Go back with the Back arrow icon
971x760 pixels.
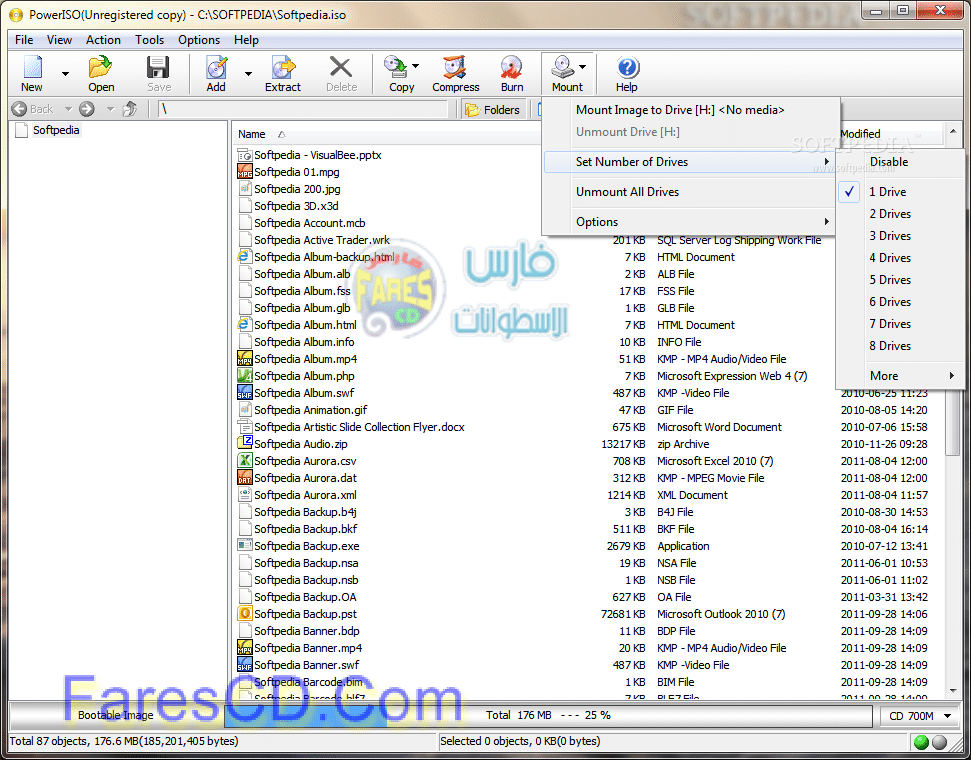tap(20, 109)
